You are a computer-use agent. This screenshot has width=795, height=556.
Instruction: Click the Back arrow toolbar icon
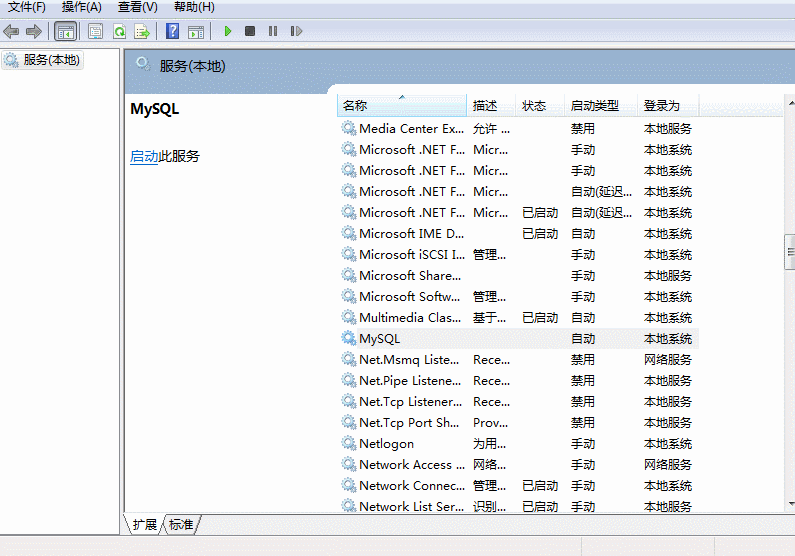click(x=11, y=31)
